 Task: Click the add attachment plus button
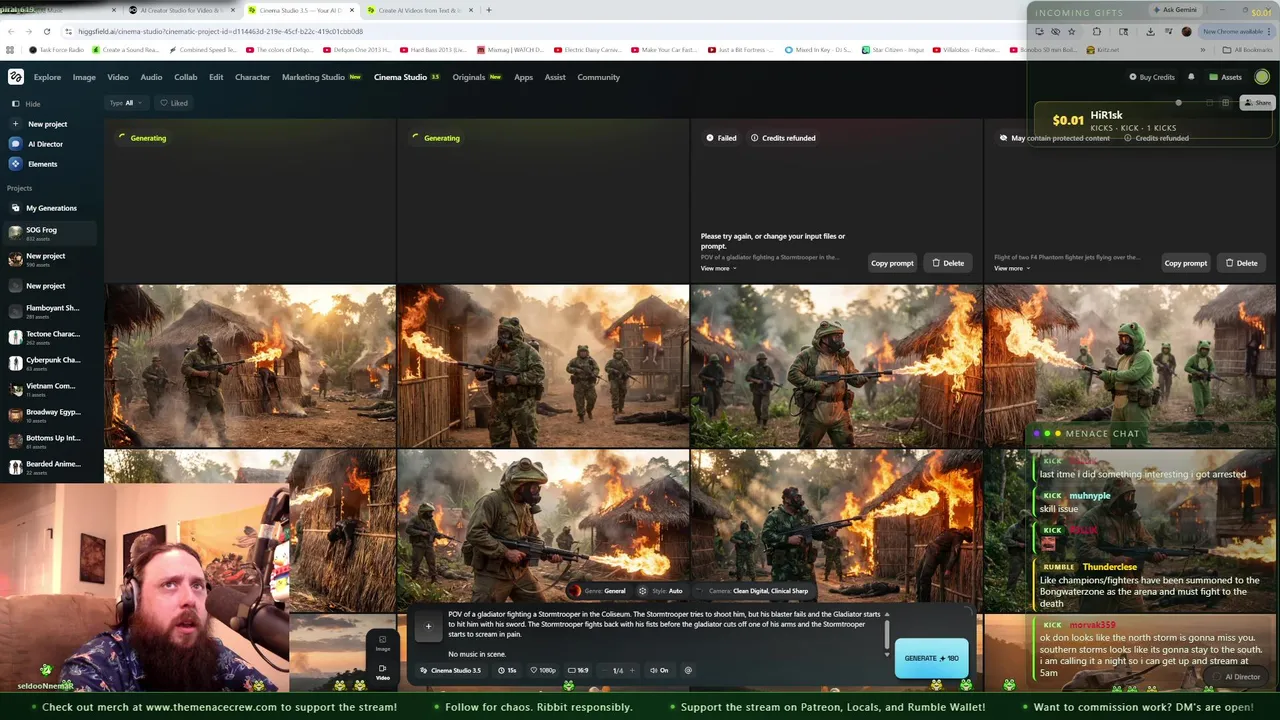click(428, 627)
